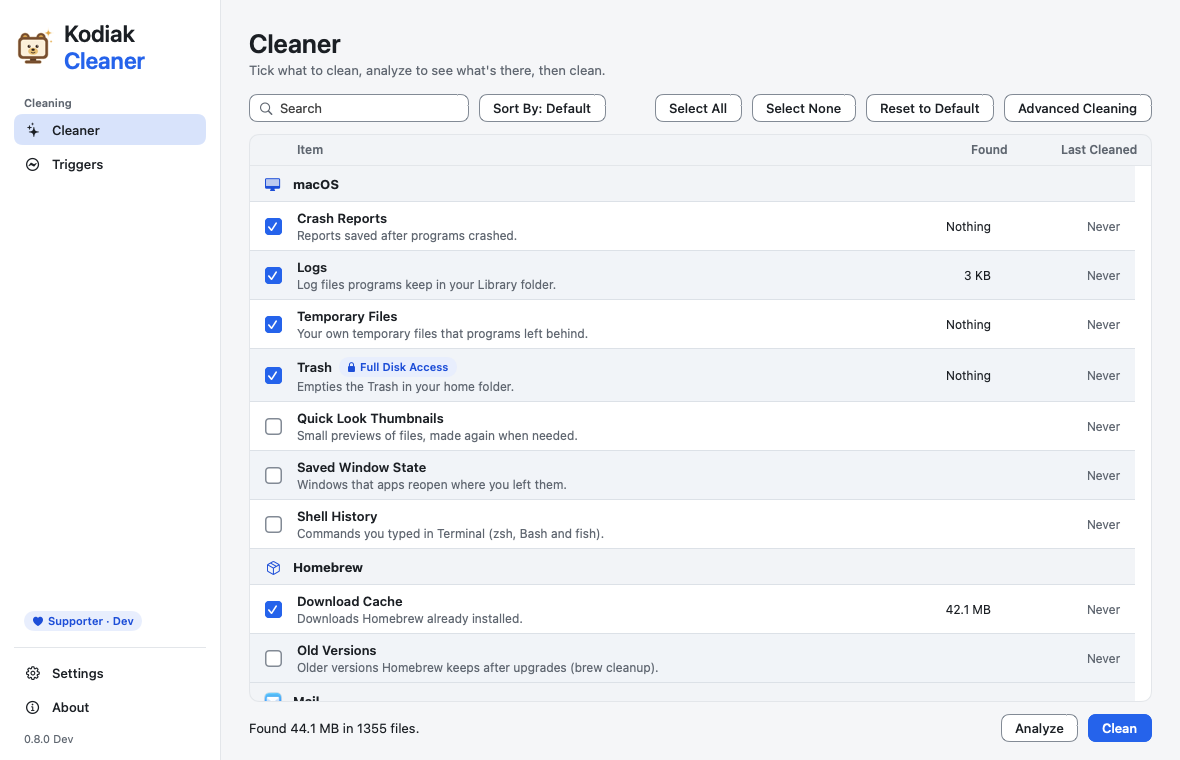Enable the Quick Look Thumbnails checkbox
This screenshot has height=760, width=1180.
273,427
